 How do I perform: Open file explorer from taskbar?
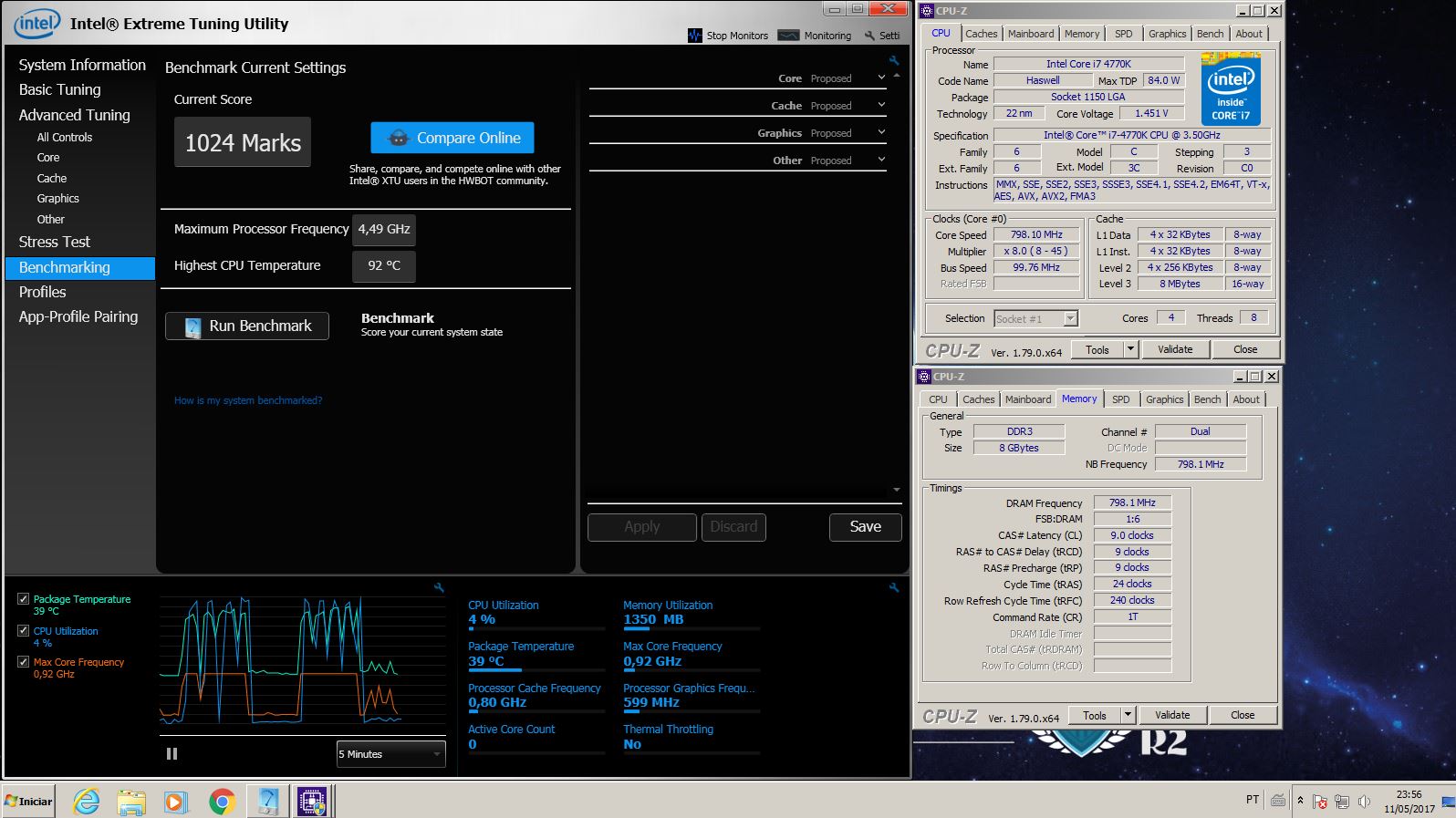click(131, 802)
